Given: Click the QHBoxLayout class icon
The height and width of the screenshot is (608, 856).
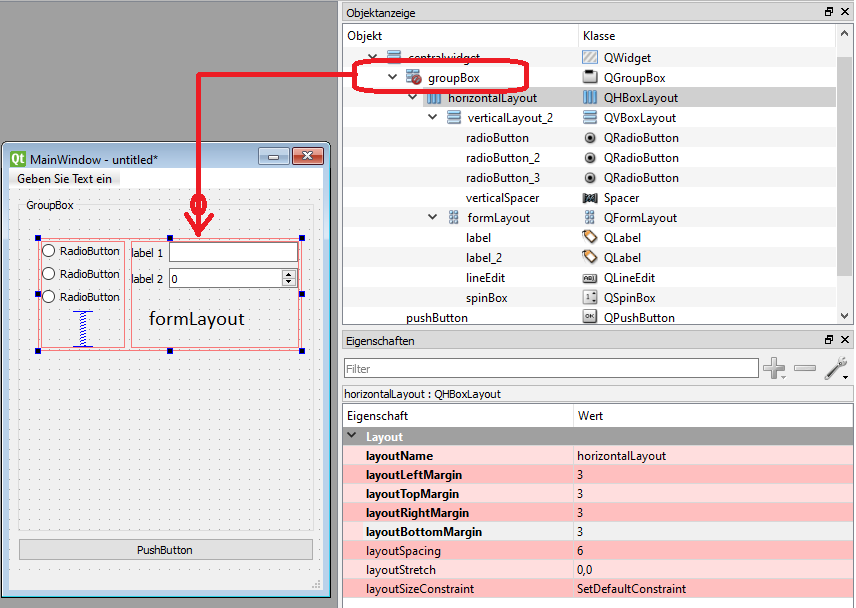Looking at the screenshot, I should coord(590,98).
